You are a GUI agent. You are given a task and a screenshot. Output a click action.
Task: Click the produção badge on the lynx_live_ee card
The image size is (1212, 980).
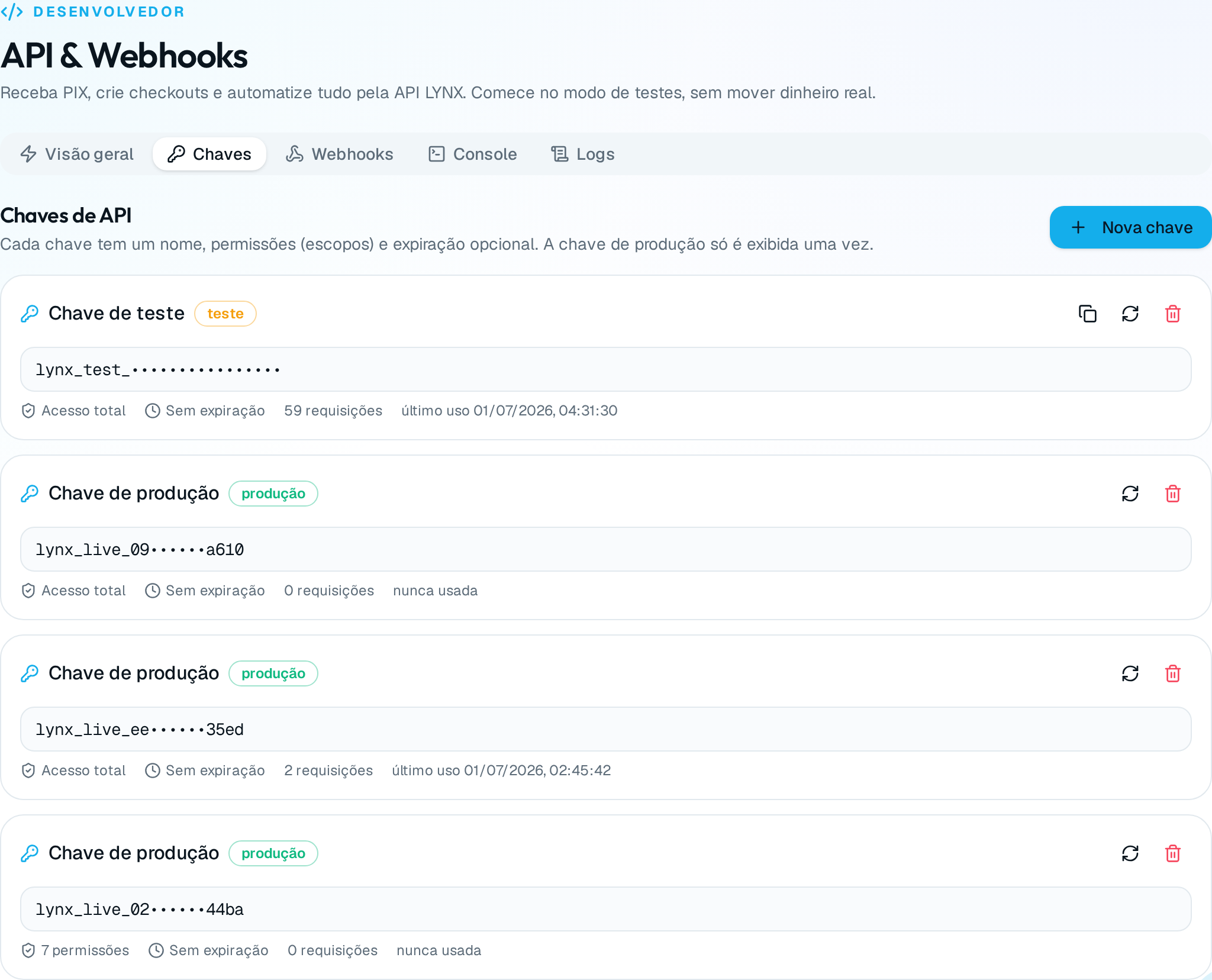pos(273,673)
